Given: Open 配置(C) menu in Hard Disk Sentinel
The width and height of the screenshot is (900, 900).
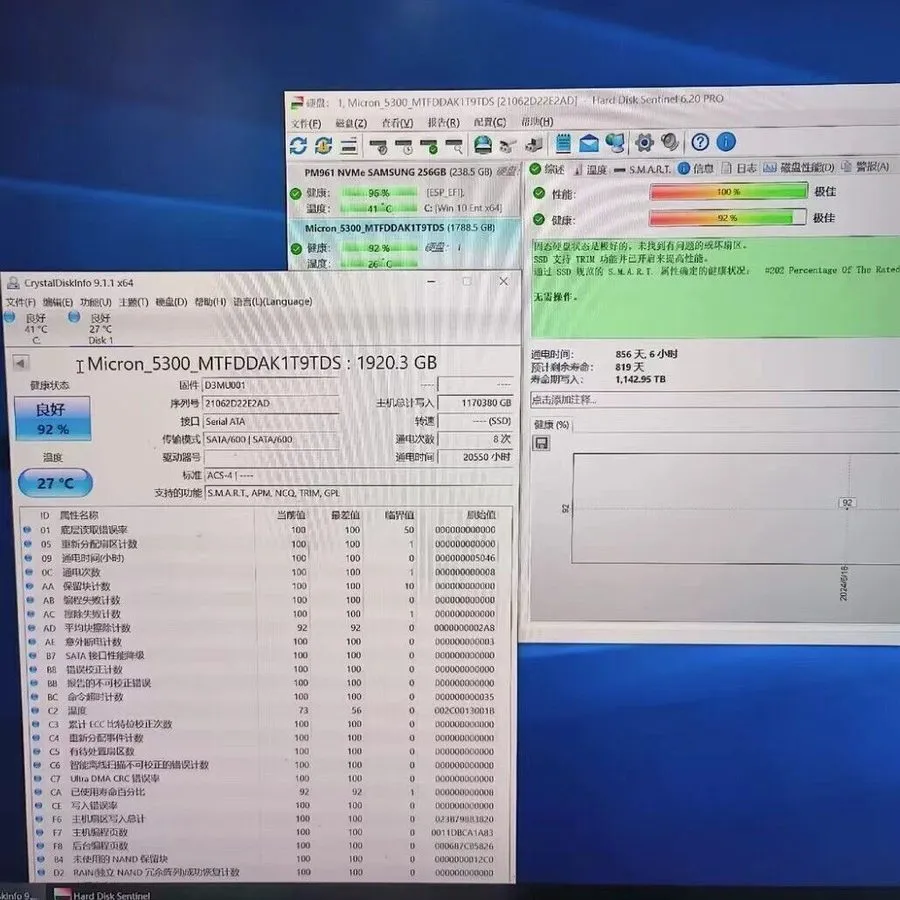Looking at the screenshot, I should [x=490, y=122].
